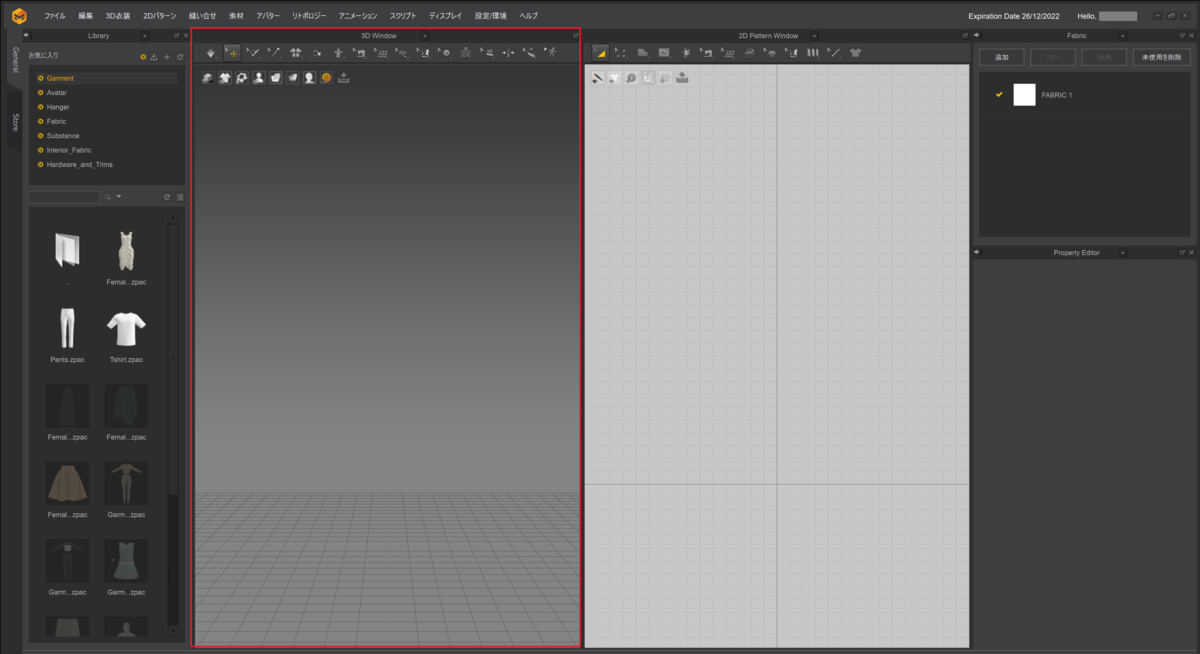Toggle list view in Library browser

[180, 197]
